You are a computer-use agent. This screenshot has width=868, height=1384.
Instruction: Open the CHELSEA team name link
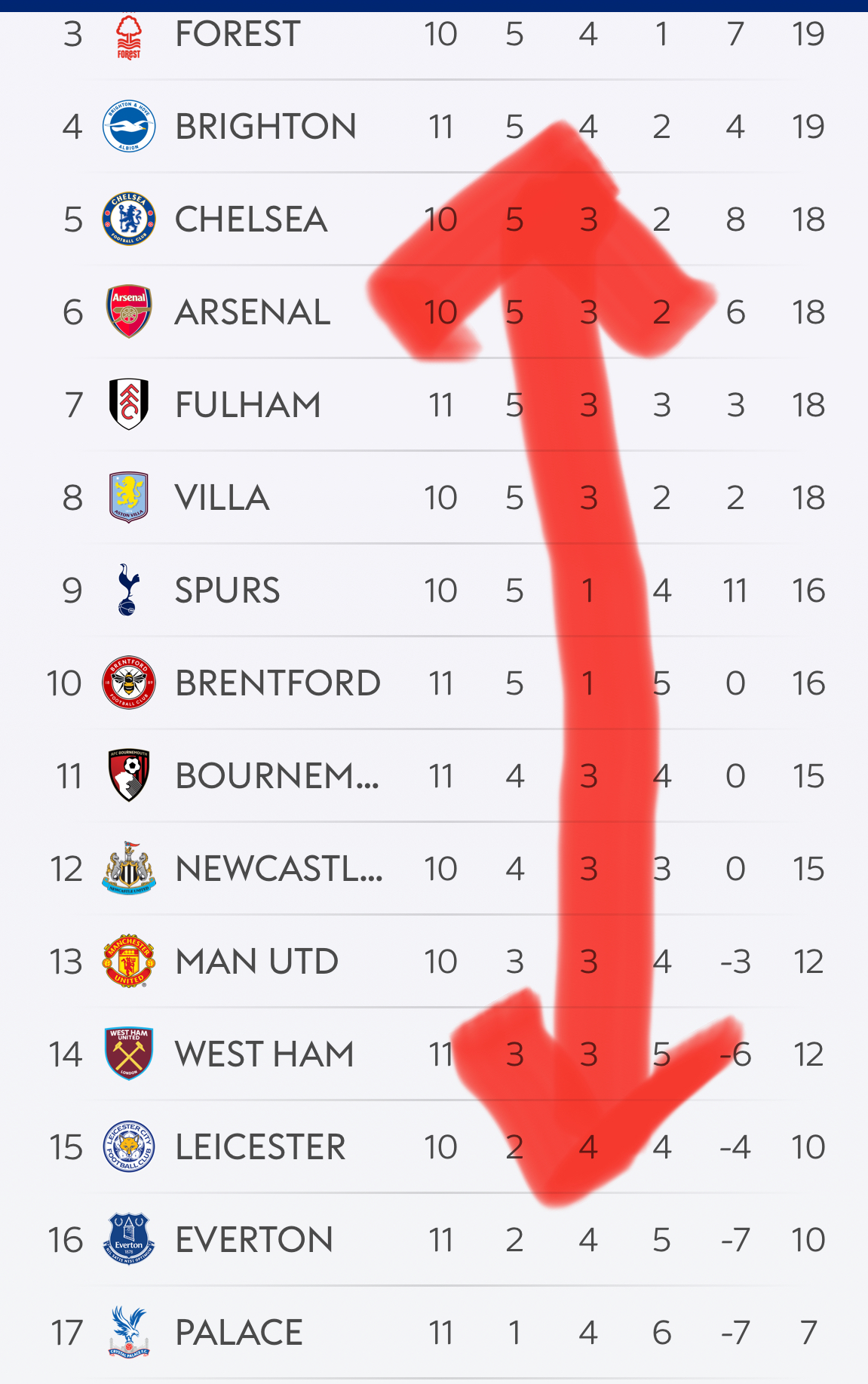coord(251,219)
